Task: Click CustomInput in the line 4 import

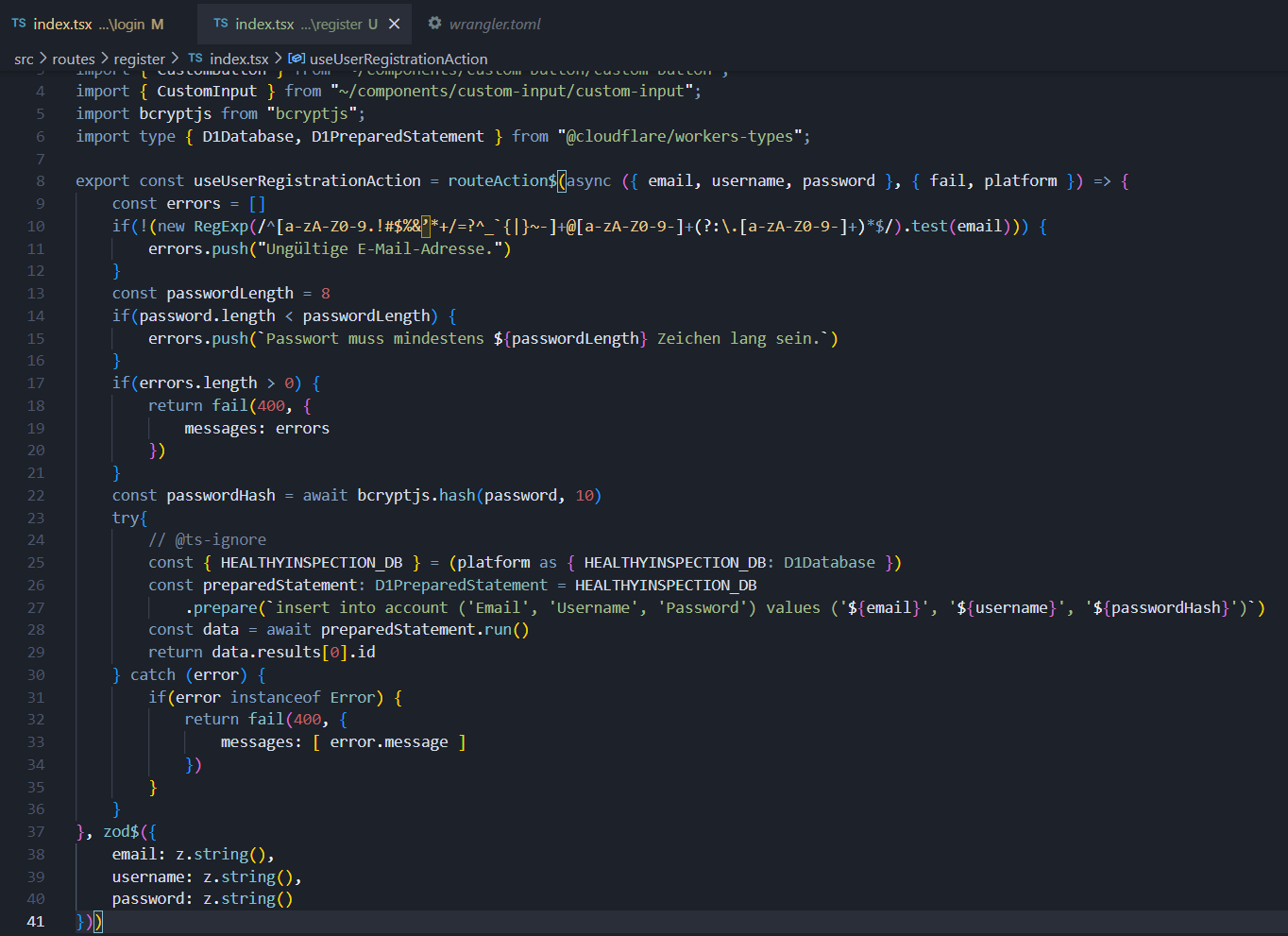Action: click(207, 91)
